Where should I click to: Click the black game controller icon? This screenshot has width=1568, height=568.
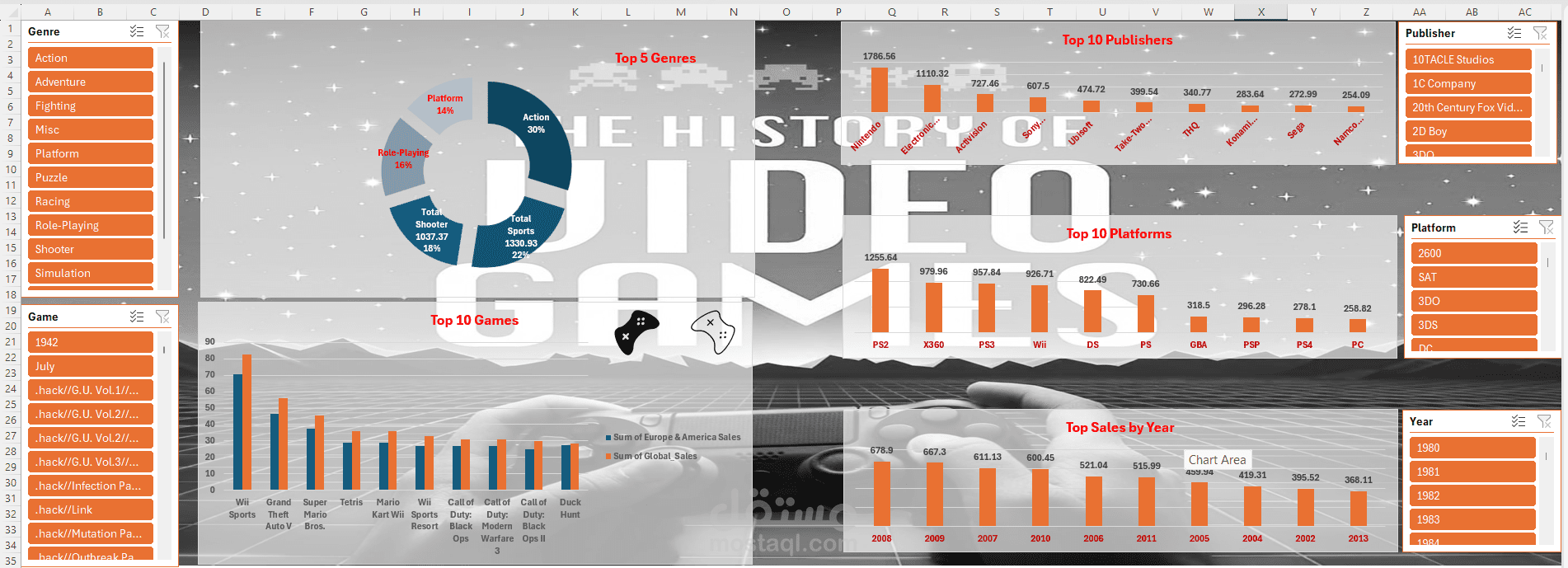coord(636,332)
